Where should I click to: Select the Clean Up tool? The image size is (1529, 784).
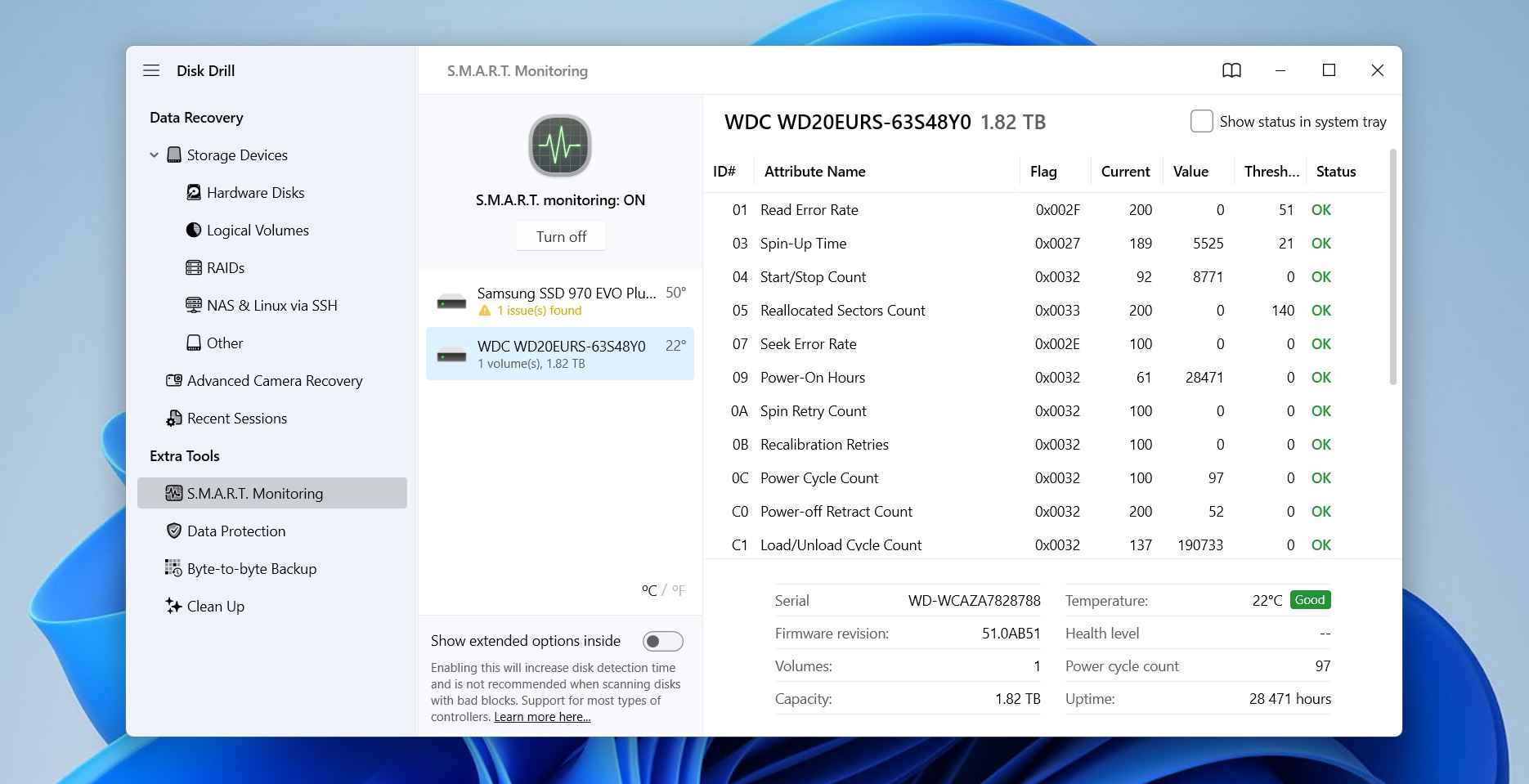(x=216, y=606)
